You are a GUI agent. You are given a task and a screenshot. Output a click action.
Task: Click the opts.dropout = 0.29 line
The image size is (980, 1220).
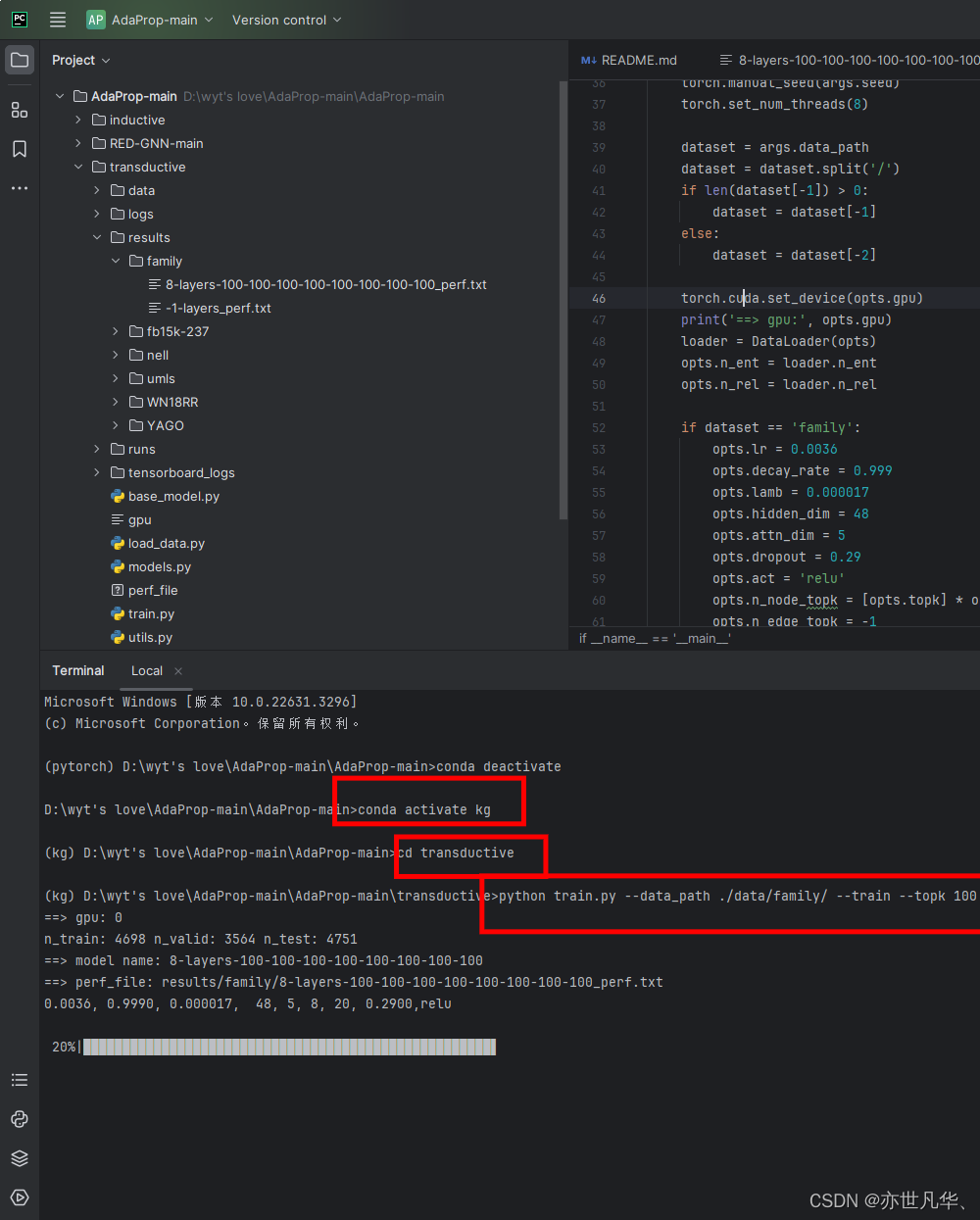[x=786, y=557]
